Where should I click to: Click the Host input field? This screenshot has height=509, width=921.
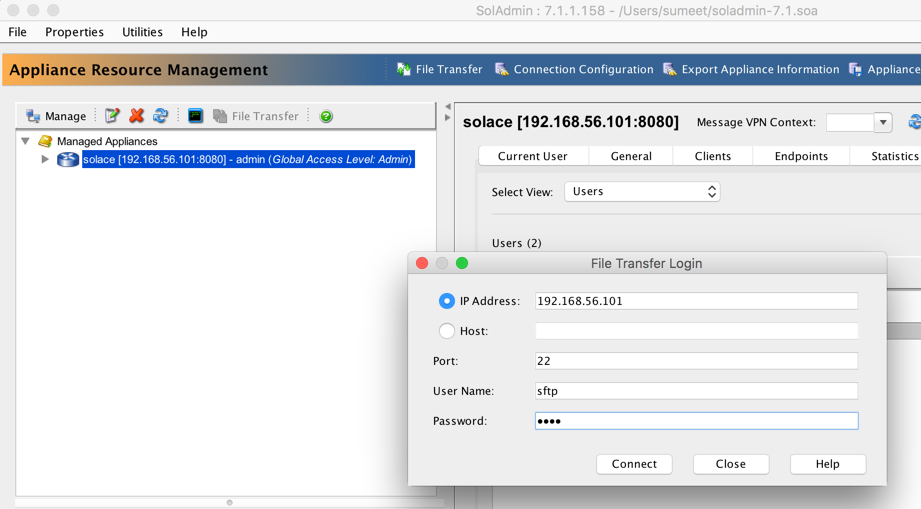[x=696, y=331]
